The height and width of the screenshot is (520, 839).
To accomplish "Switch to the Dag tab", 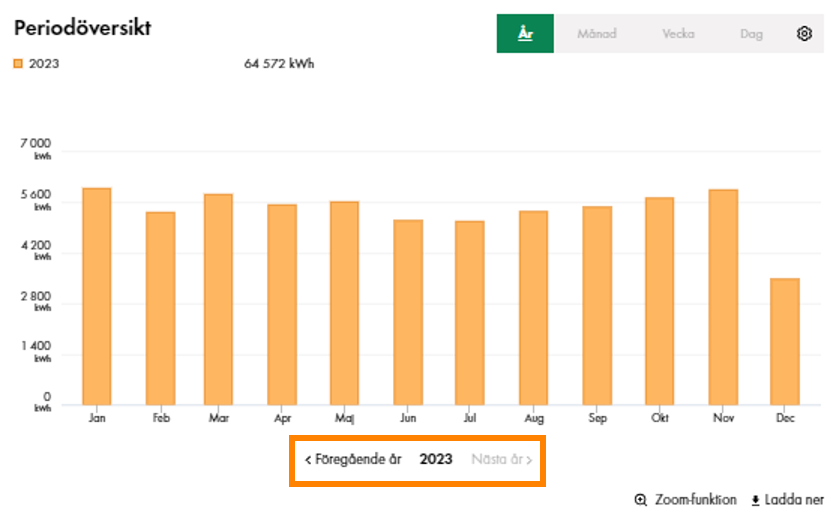I will pos(751,34).
